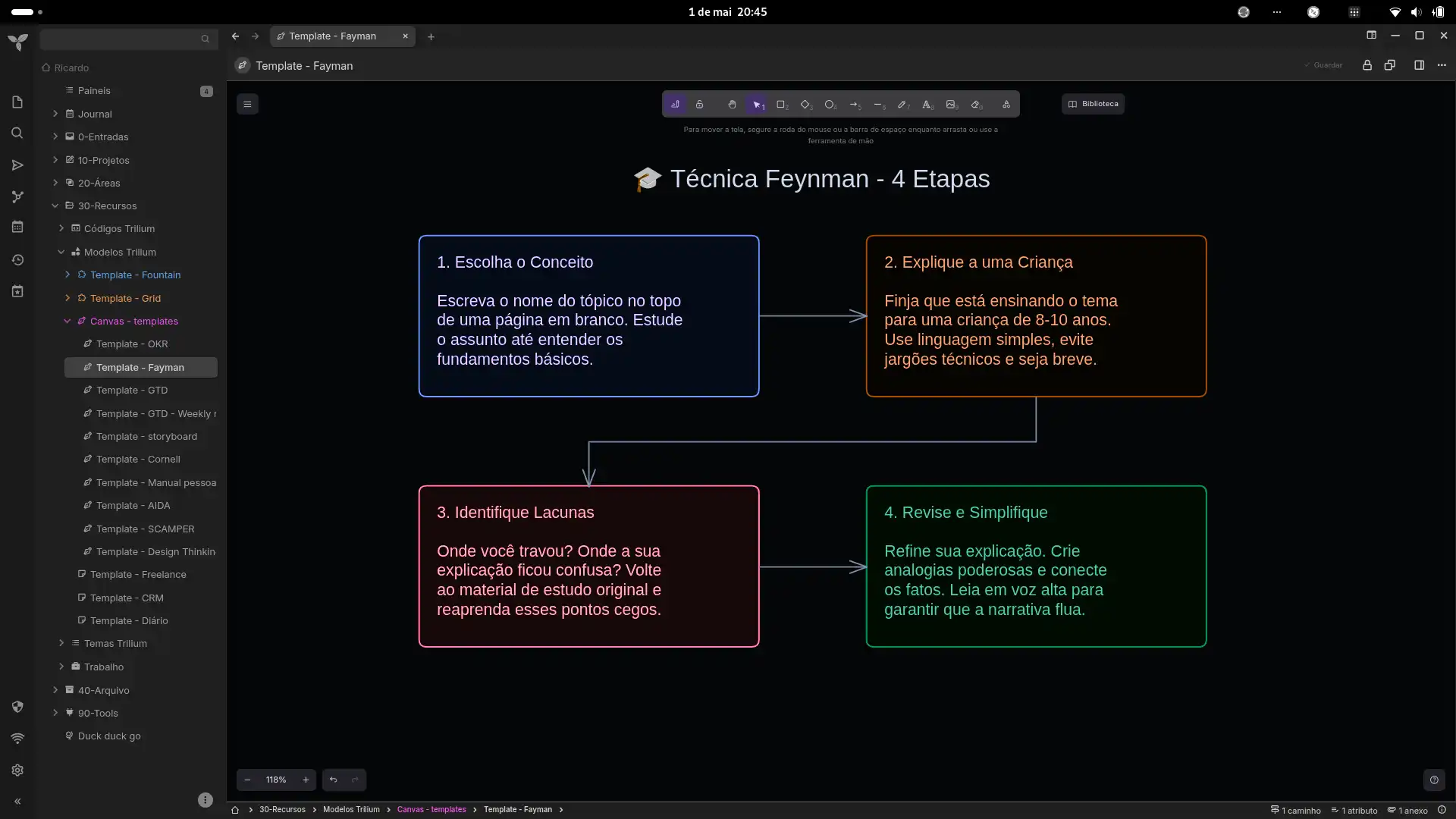Select the Ellipse tool
1456x819 pixels.
[x=830, y=105]
